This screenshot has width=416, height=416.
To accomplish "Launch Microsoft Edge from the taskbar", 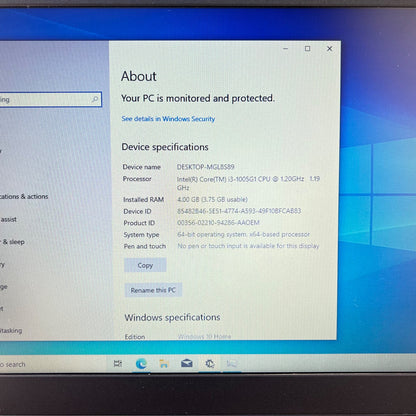I will (x=141, y=363).
